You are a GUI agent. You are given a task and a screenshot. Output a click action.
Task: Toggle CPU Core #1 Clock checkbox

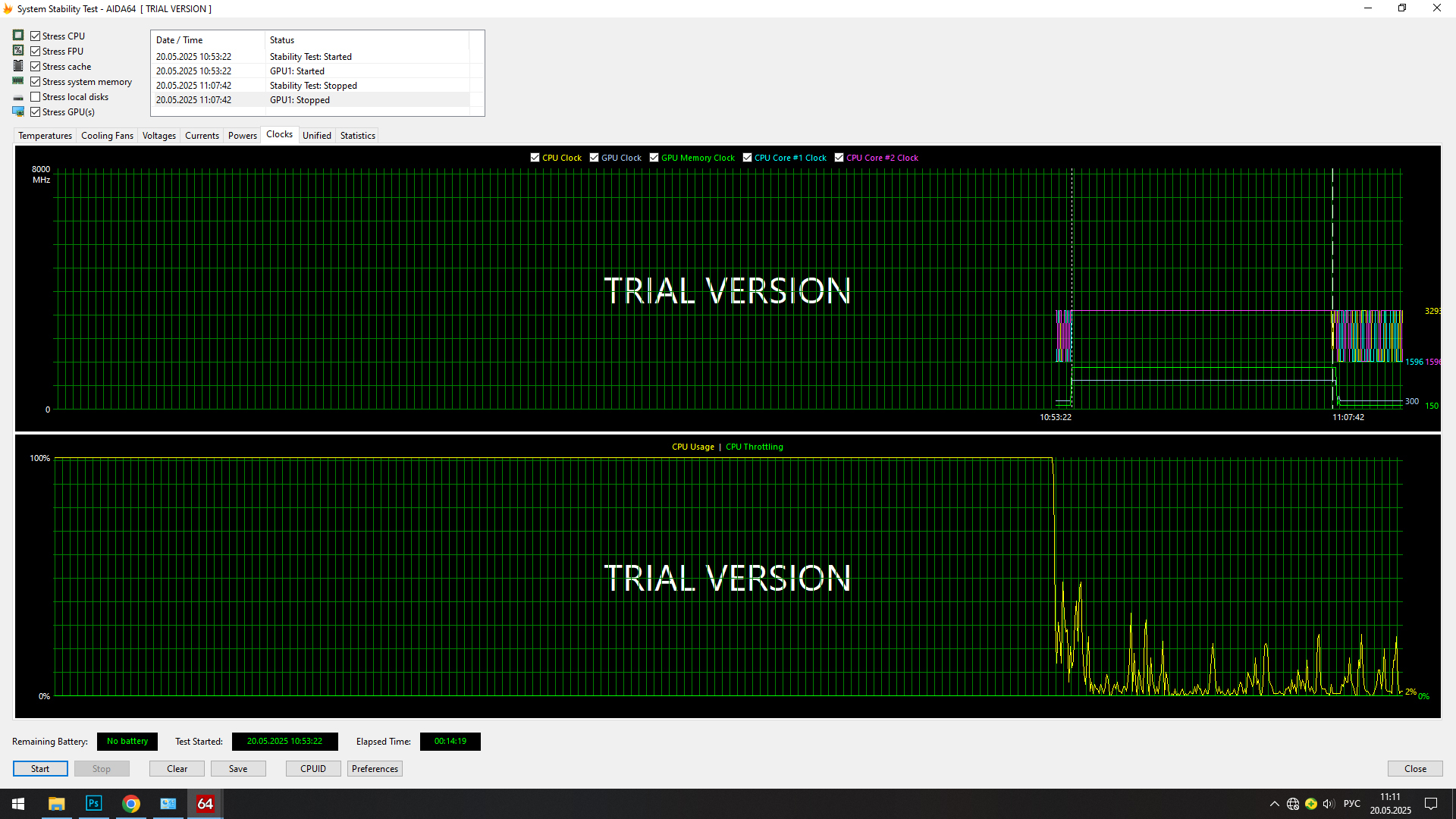[x=748, y=158]
